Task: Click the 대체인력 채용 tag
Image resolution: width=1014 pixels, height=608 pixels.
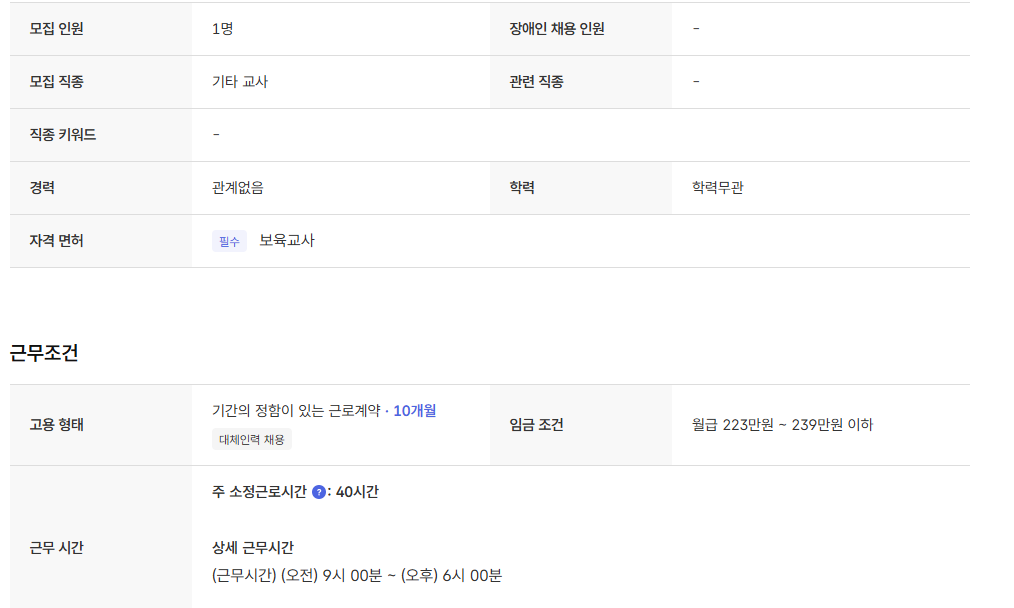Action: click(x=252, y=439)
